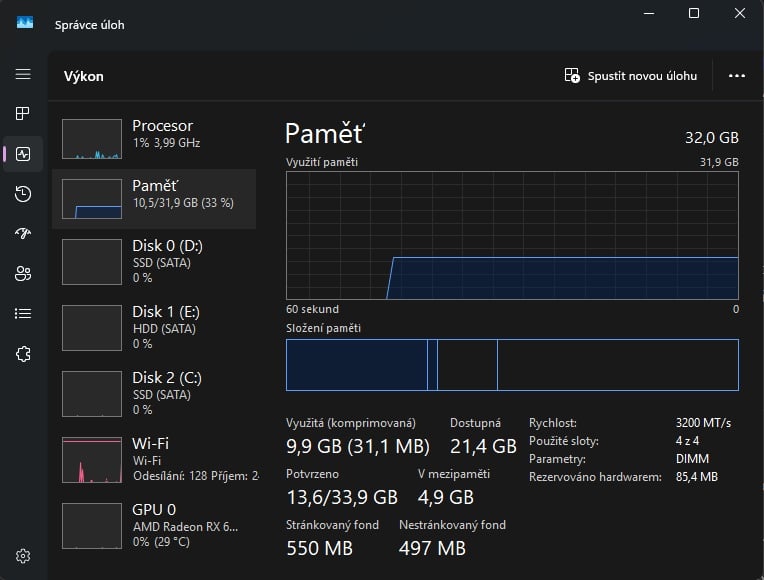Open Task Manager settings gear
Viewport: 764px width, 580px height.
click(23, 556)
